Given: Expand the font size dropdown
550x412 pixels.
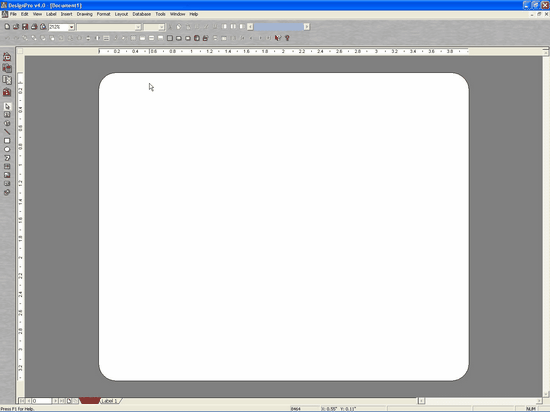Looking at the screenshot, I should (161, 27).
